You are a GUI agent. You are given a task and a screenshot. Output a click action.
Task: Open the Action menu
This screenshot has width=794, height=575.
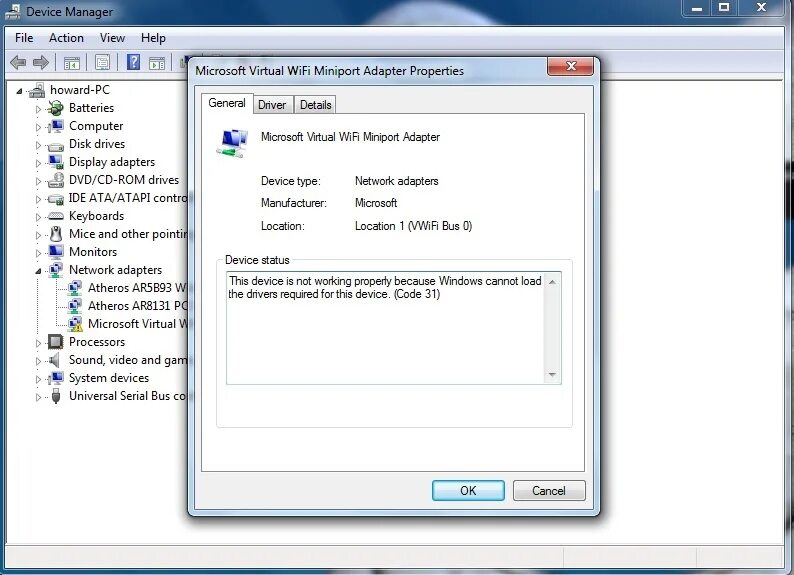(x=66, y=38)
